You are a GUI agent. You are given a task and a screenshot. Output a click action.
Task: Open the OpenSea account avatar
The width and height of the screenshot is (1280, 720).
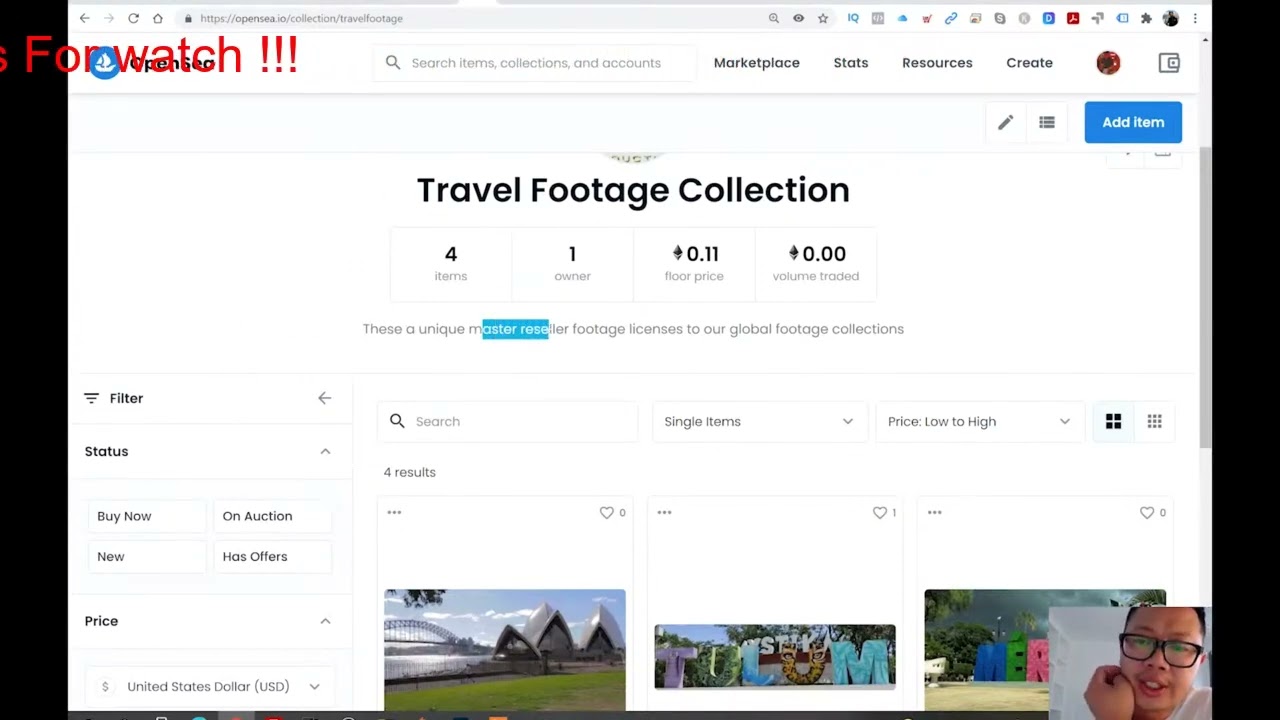[x=1108, y=63]
